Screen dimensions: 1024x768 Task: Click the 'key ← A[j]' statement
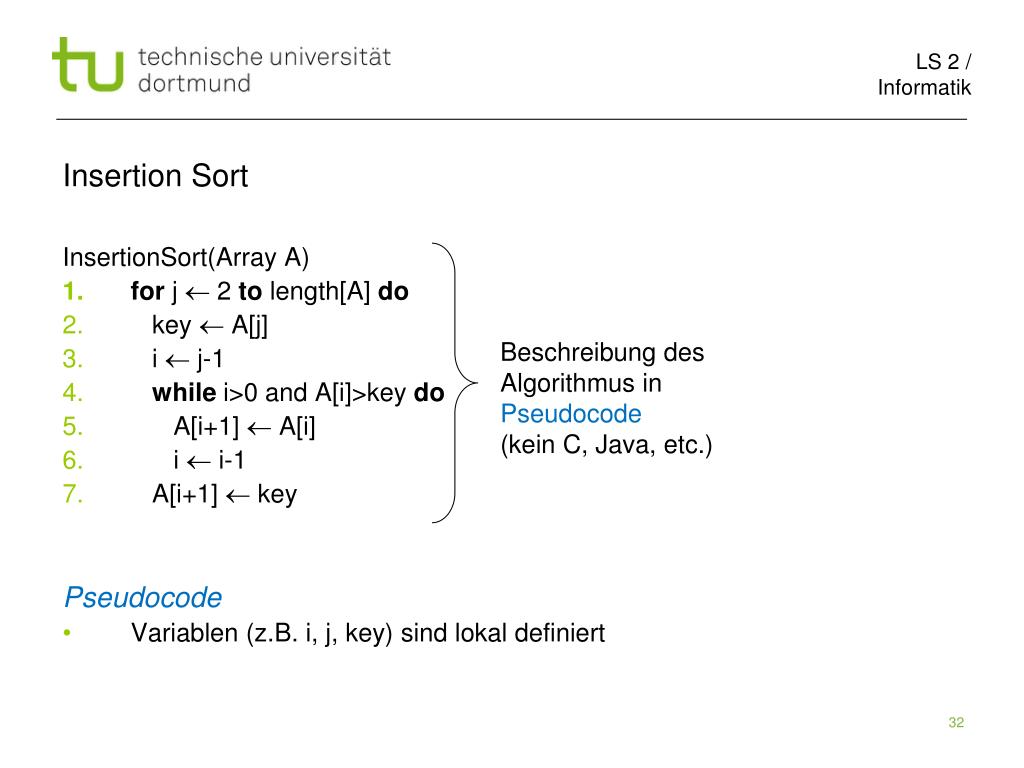210,325
